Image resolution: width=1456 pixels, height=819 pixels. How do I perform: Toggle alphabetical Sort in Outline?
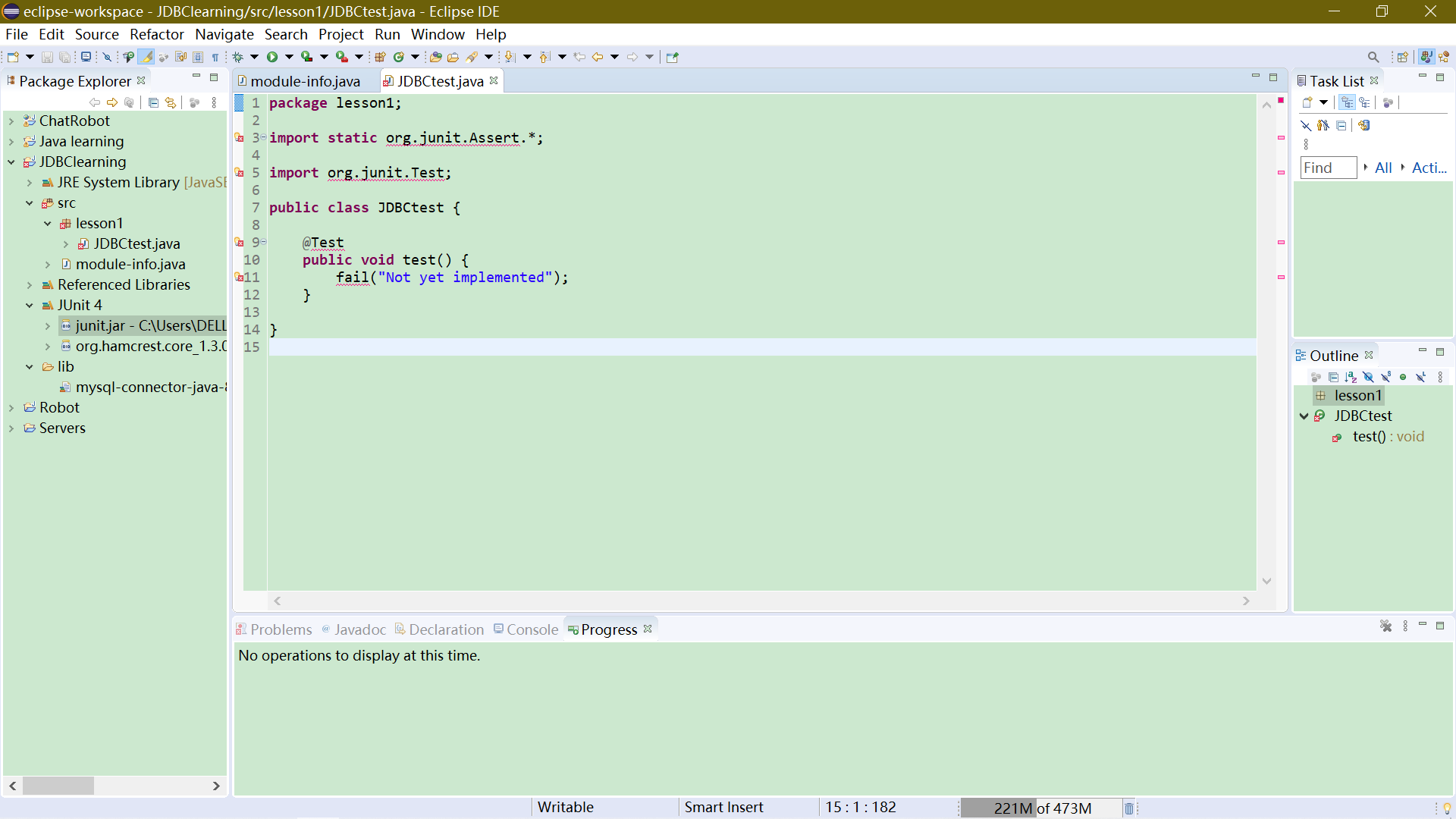point(1351,377)
